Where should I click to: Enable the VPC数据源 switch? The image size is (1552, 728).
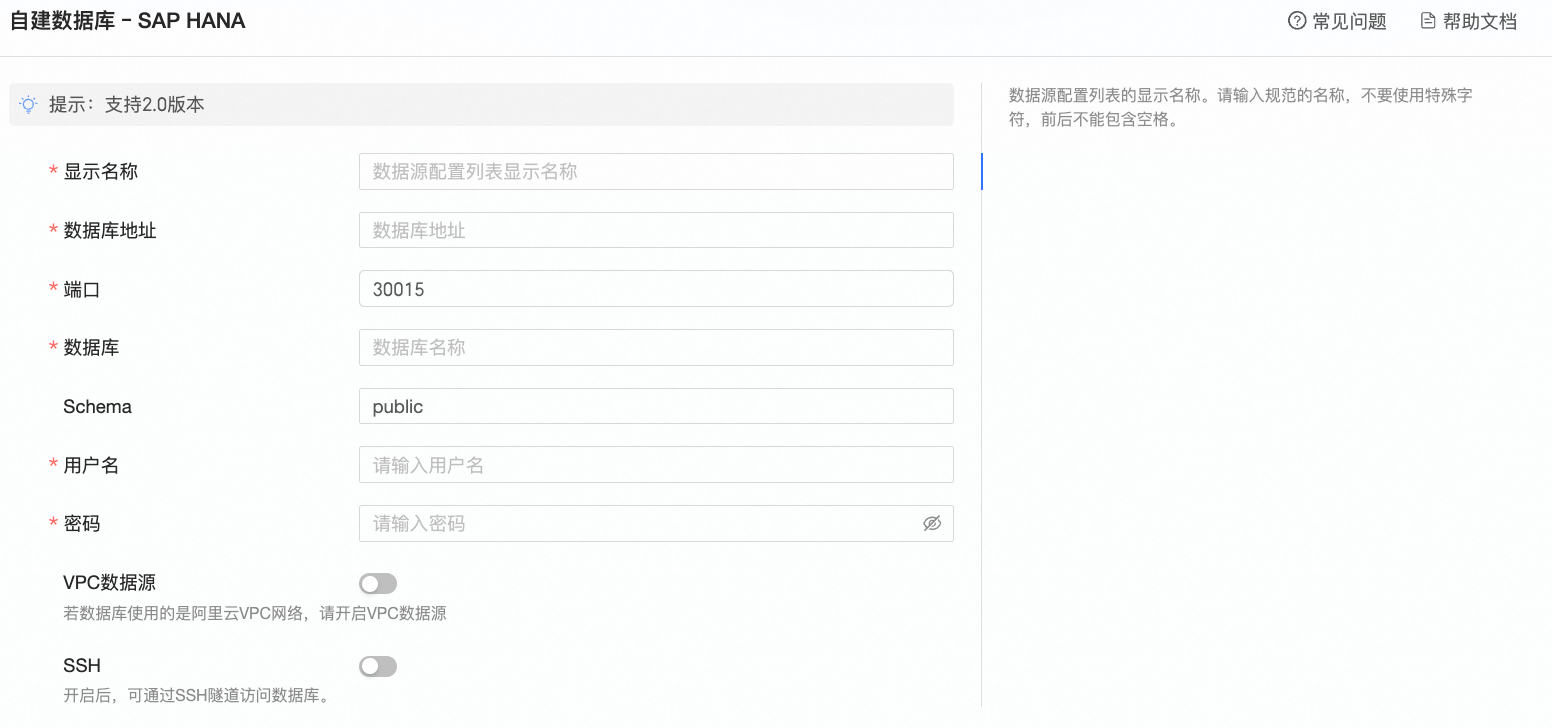(378, 583)
